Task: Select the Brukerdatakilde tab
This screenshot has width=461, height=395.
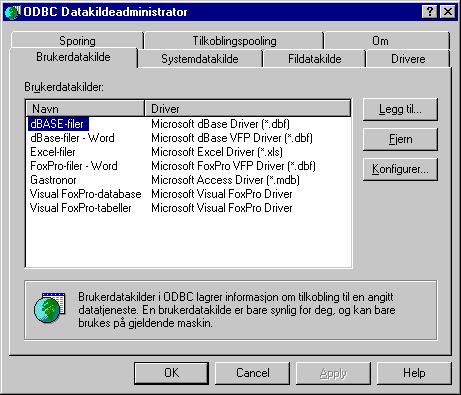Action: pos(73,57)
